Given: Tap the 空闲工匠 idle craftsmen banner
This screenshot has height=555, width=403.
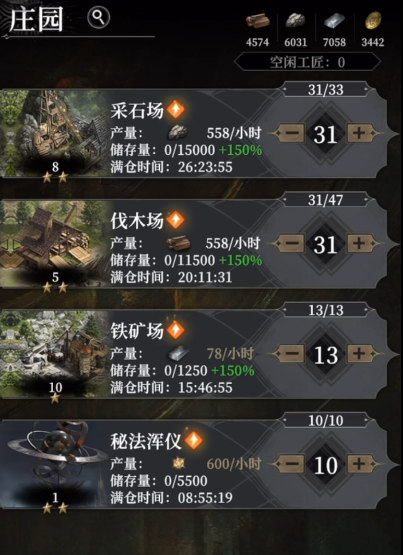Looking at the screenshot, I should click(307, 62).
